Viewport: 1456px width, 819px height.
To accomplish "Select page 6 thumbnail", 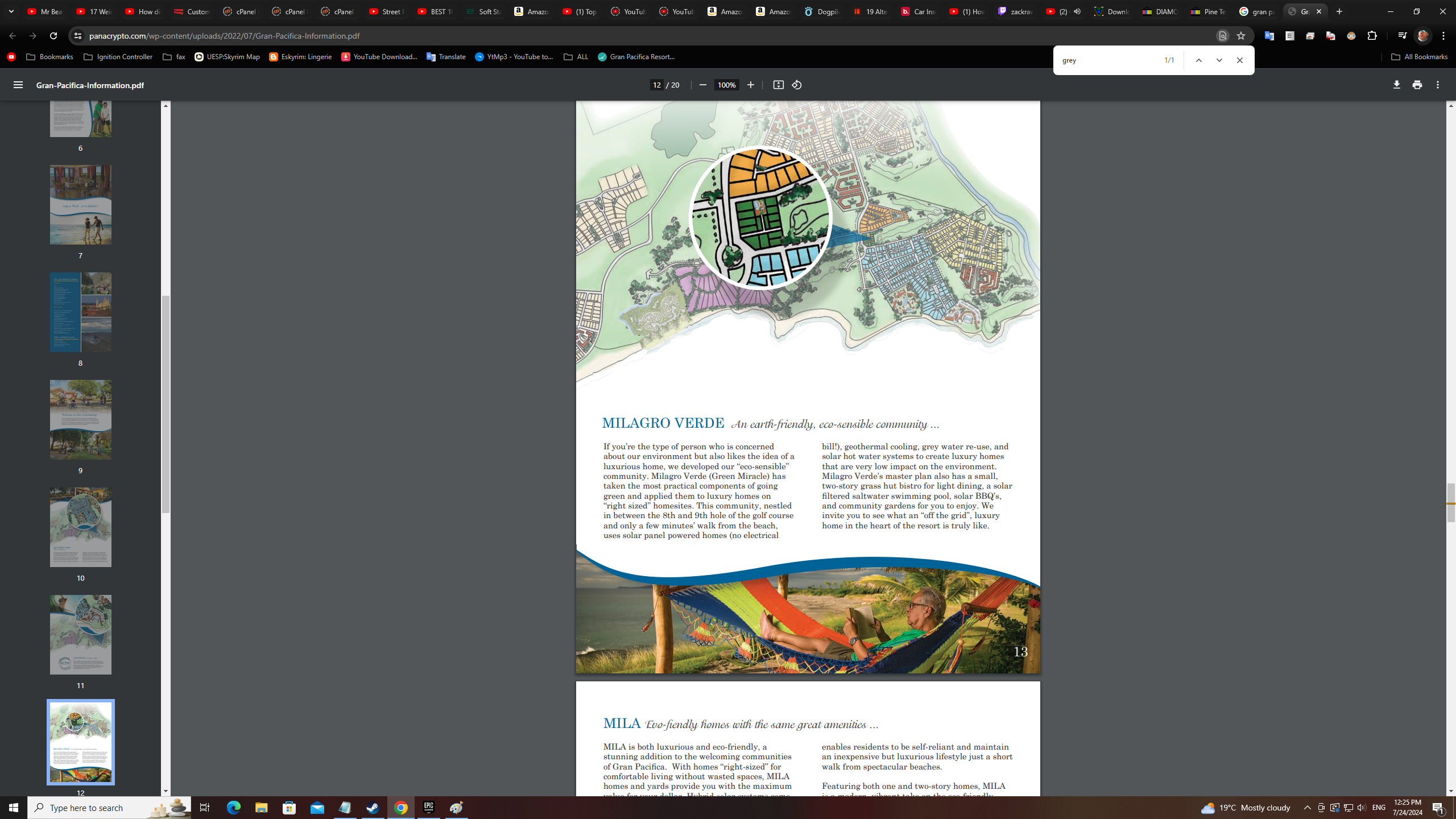I will click(80, 119).
